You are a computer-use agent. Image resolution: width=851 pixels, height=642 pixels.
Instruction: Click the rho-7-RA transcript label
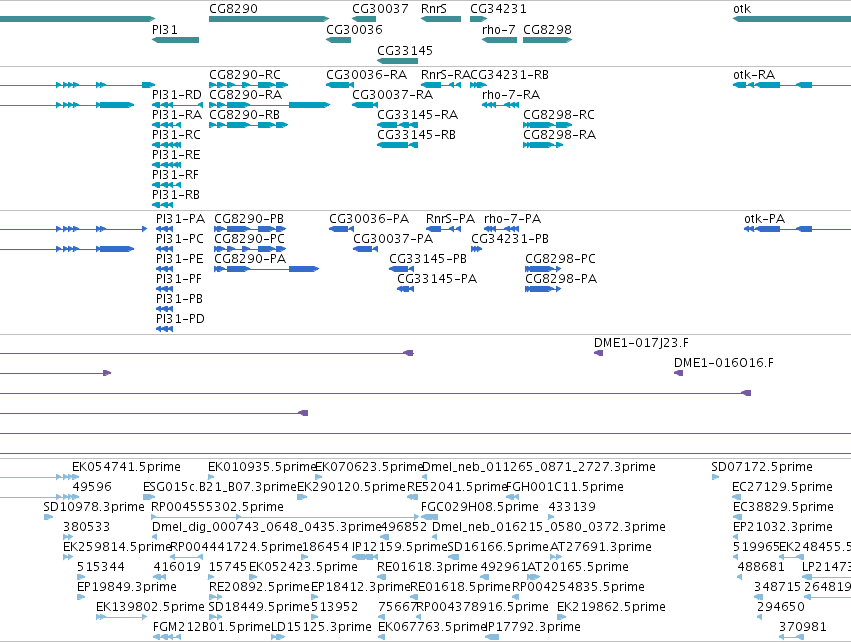(511, 94)
